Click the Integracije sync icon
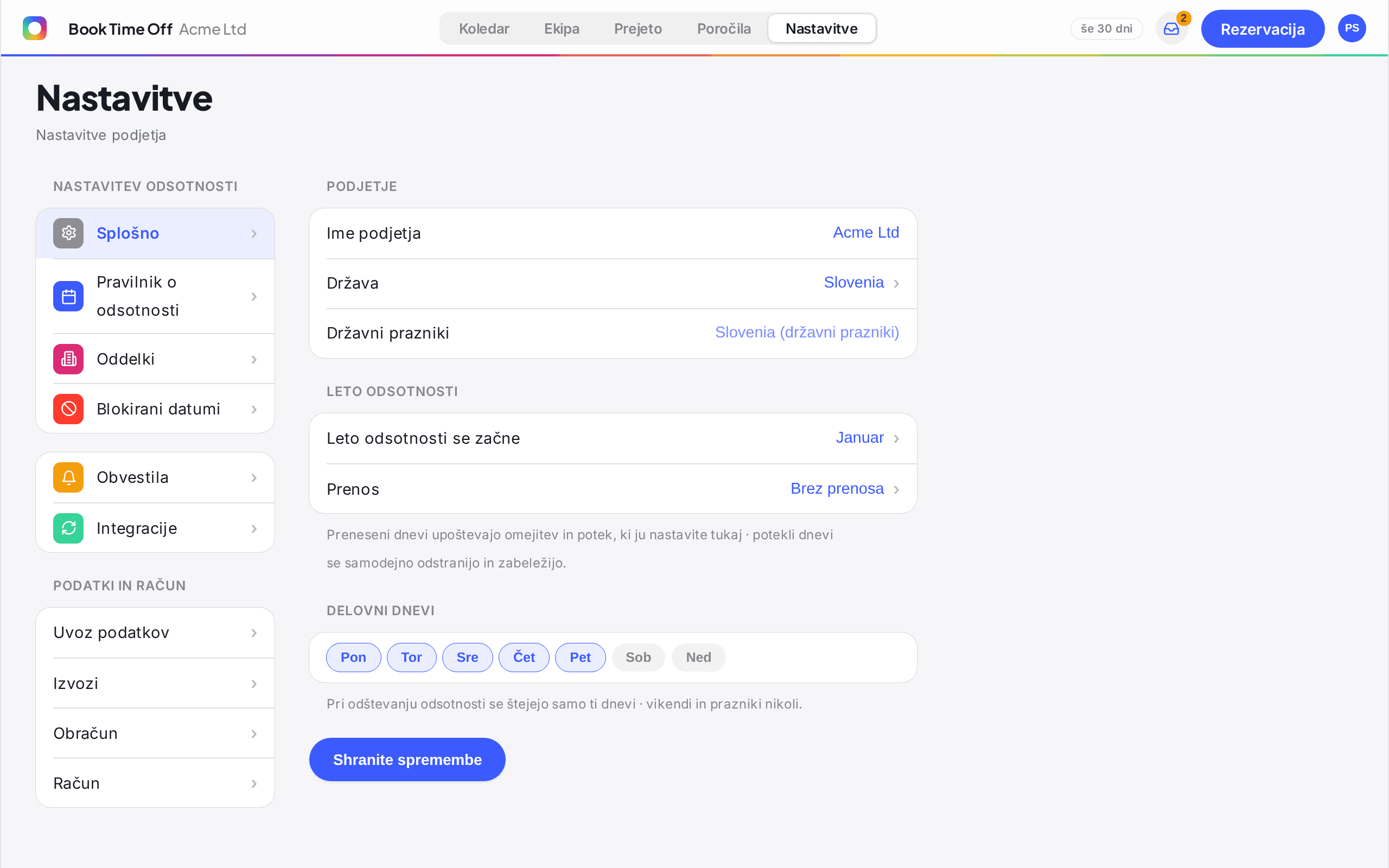 (x=68, y=528)
